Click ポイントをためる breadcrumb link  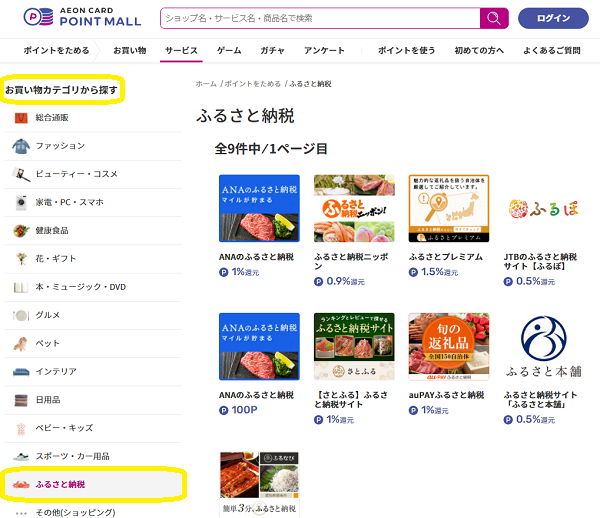point(253,84)
